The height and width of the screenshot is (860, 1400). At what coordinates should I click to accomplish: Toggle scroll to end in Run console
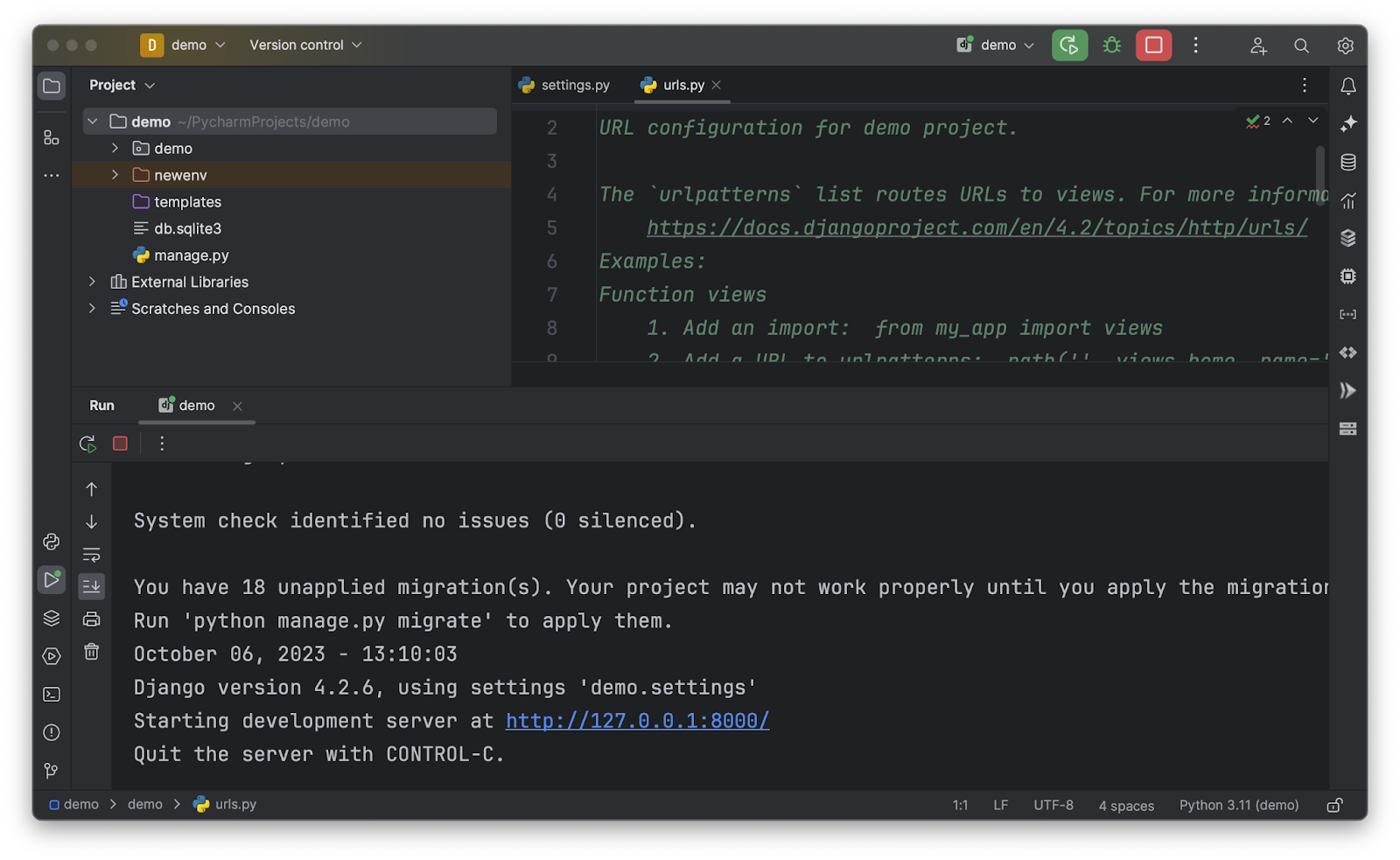click(91, 586)
